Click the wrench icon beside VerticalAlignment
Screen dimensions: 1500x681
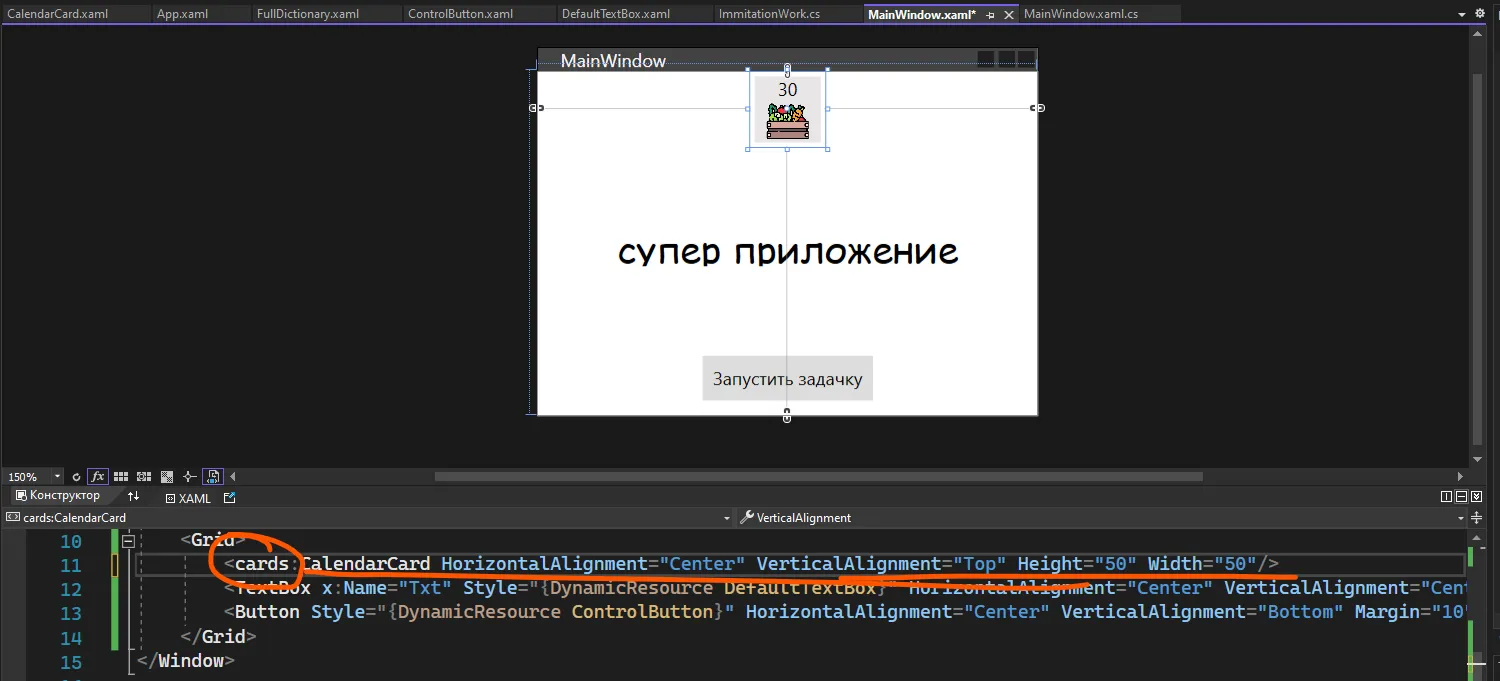pyautogui.click(x=746, y=518)
